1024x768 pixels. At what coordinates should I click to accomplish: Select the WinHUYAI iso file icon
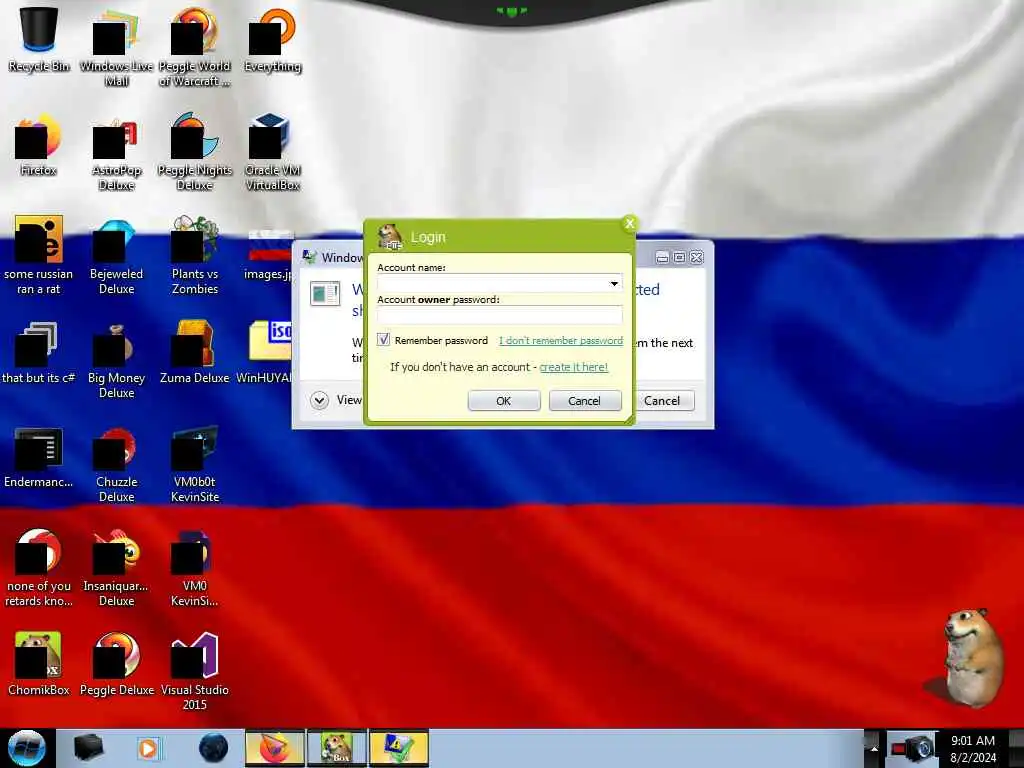tap(264, 353)
